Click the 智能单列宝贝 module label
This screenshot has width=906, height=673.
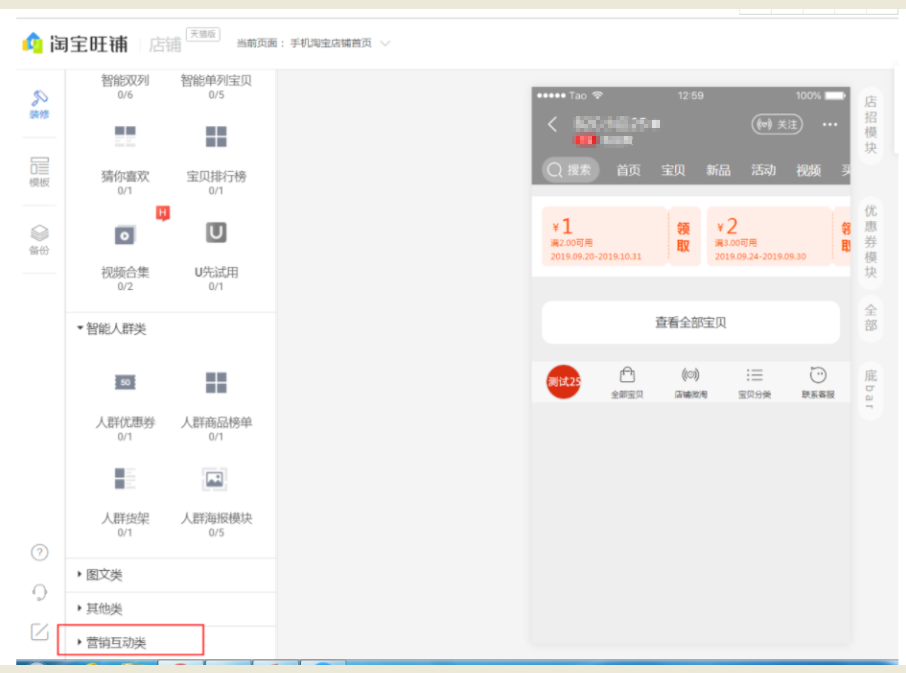[216, 80]
